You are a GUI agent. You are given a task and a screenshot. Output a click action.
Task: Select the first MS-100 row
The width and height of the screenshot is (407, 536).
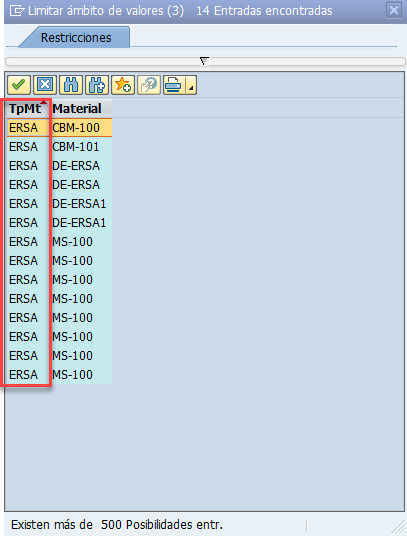pyautogui.click(x=59, y=242)
